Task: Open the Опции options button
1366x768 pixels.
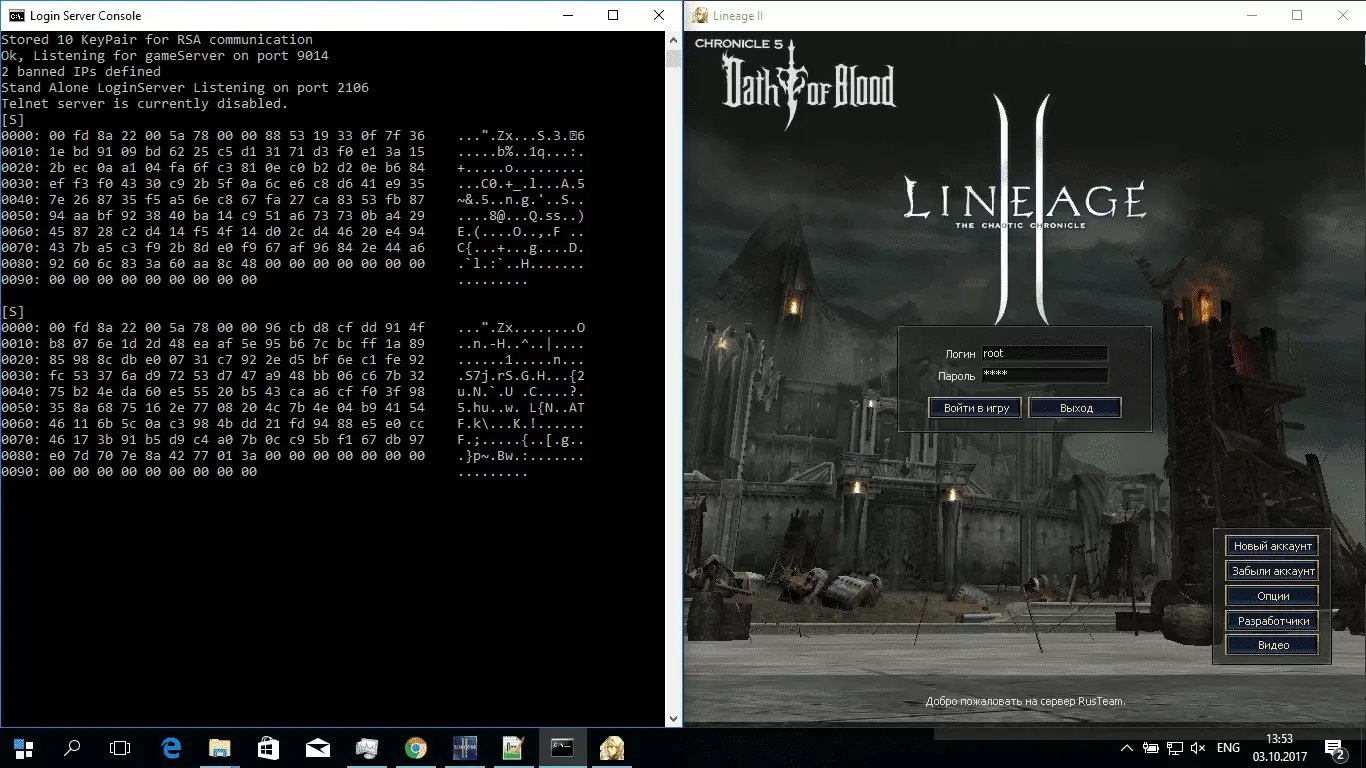Action: pos(1272,596)
